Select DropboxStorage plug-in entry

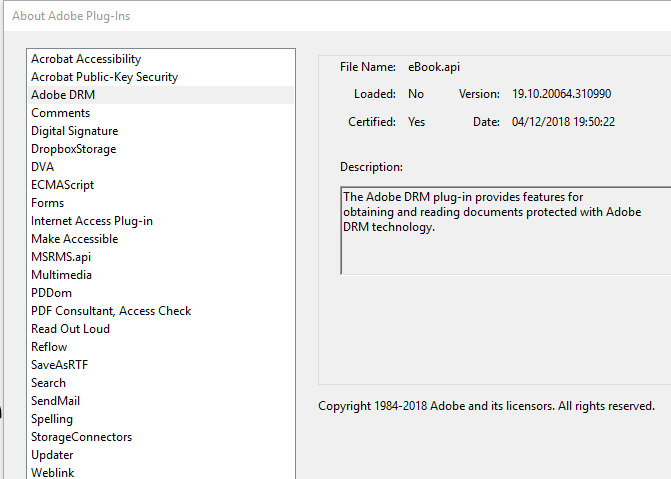click(73, 149)
